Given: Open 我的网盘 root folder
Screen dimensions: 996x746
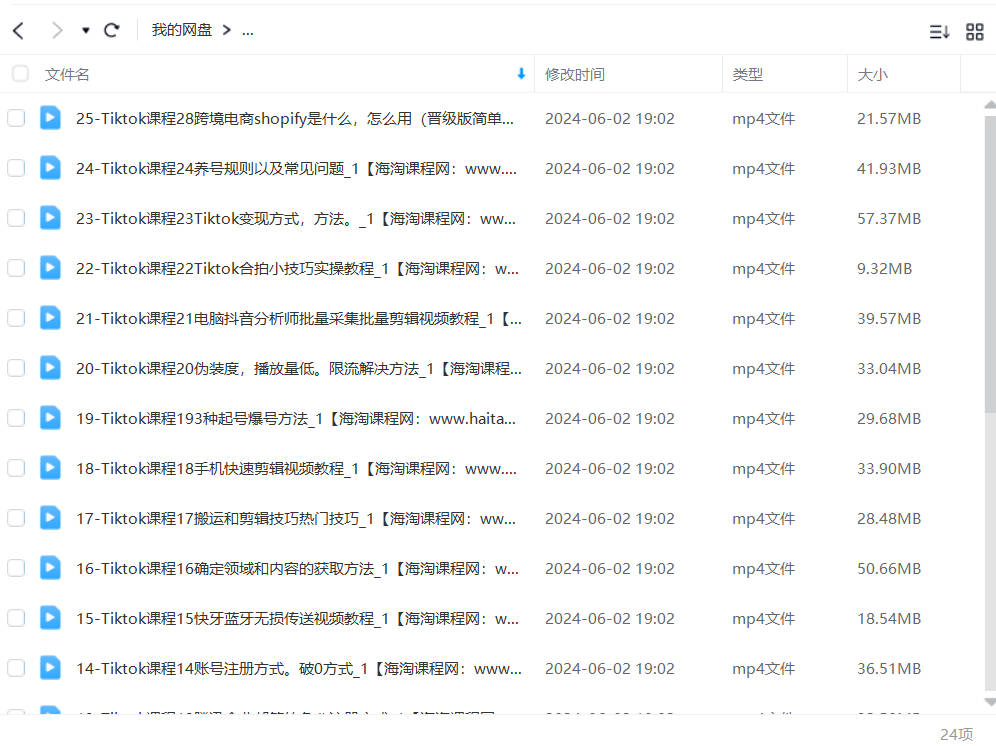Looking at the screenshot, I should (x=182, y=31).
